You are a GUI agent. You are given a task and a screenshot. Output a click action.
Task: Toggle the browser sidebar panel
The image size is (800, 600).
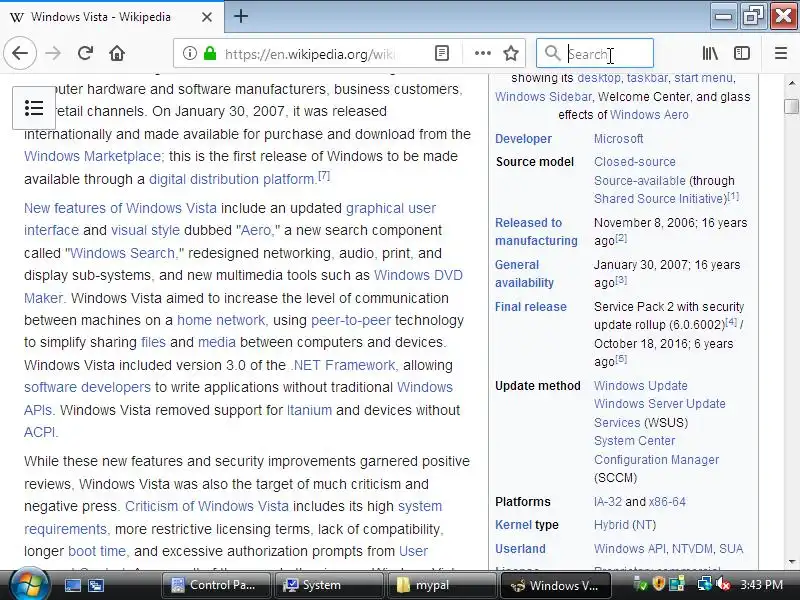742,53
